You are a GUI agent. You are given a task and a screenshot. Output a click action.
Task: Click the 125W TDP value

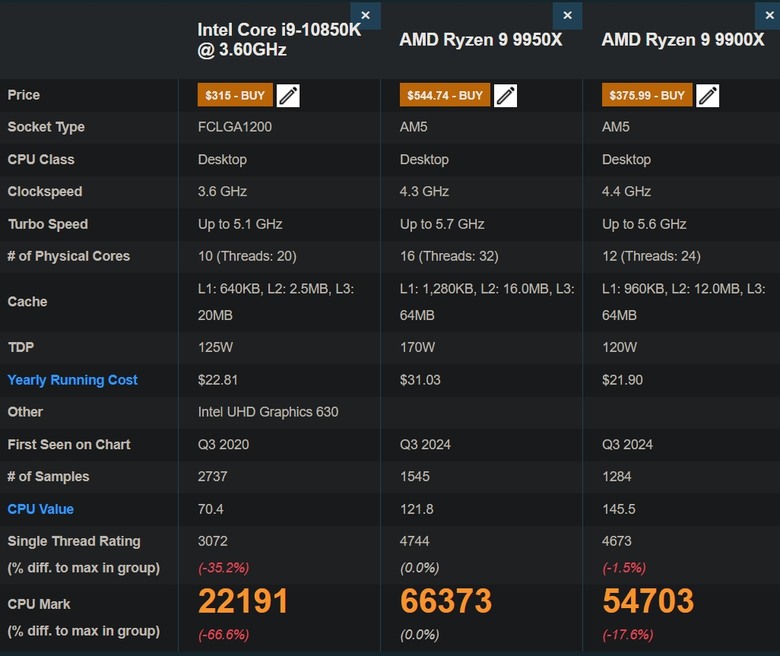click(215, 347)
